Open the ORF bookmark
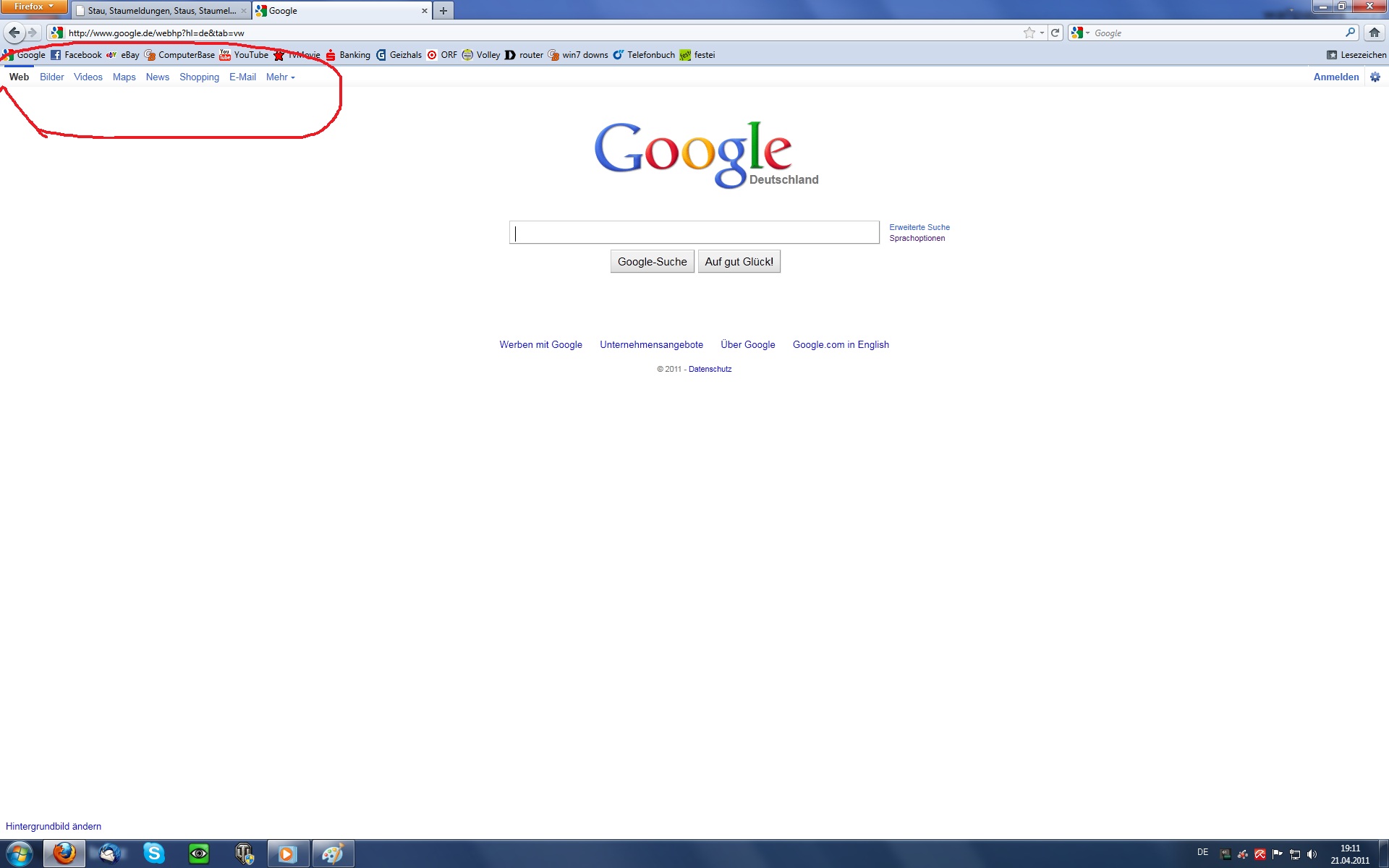 click(442, 55)
